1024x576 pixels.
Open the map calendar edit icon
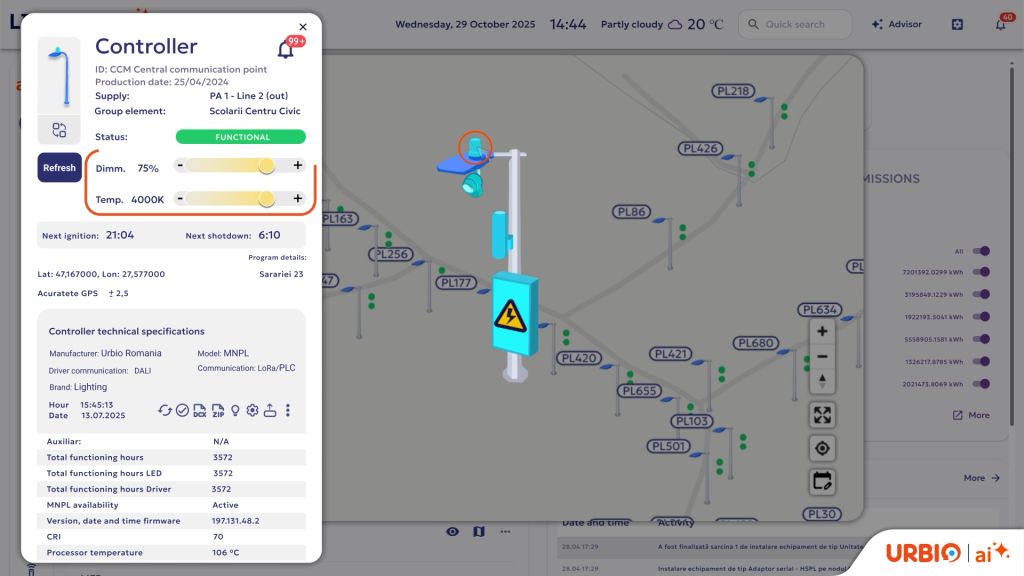[822, 481]
